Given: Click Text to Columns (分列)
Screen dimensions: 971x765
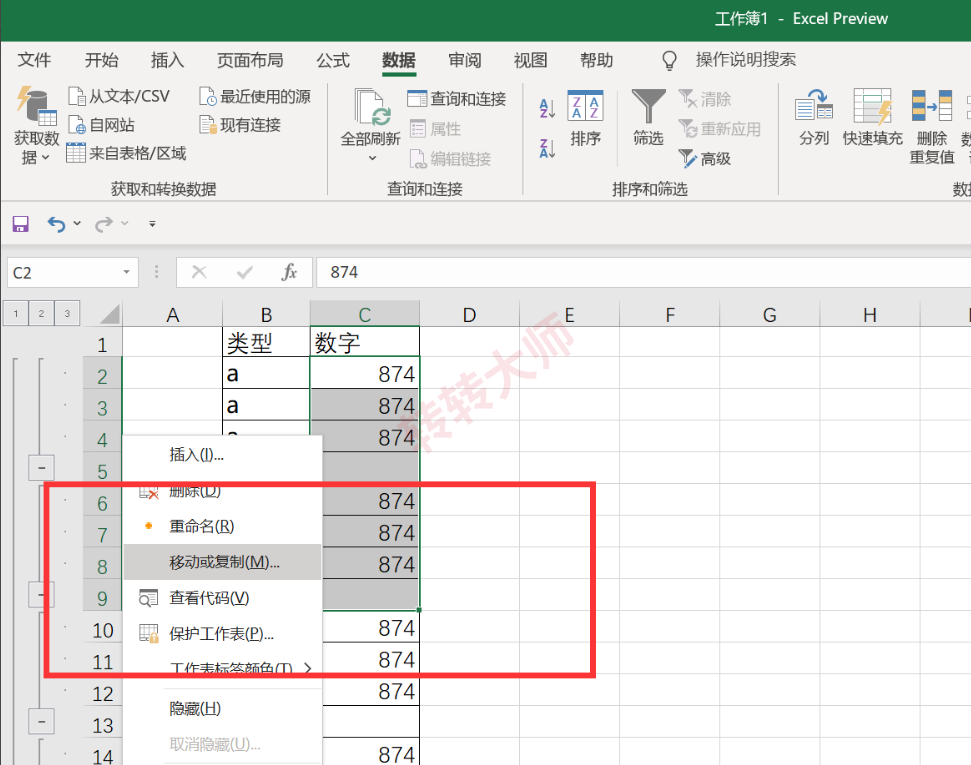Looking at the screenshot, I should coord(814,117).
